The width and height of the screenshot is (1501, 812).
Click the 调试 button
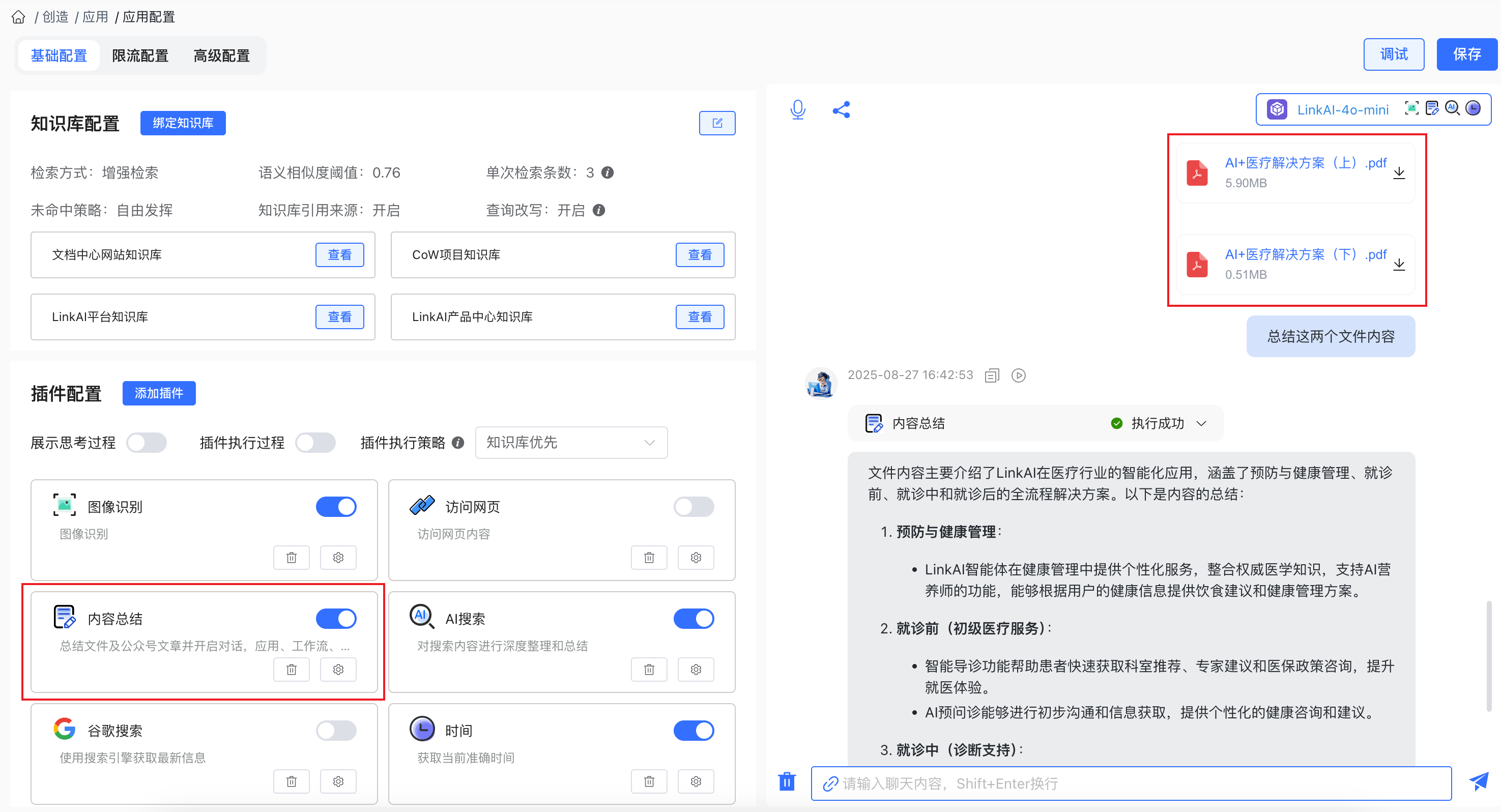click(x=1394, y=55)
